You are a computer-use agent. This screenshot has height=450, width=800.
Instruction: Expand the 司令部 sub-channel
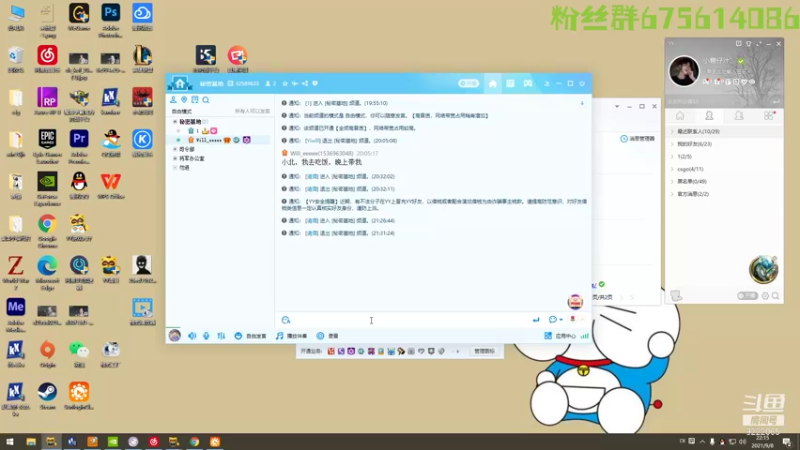175,149
